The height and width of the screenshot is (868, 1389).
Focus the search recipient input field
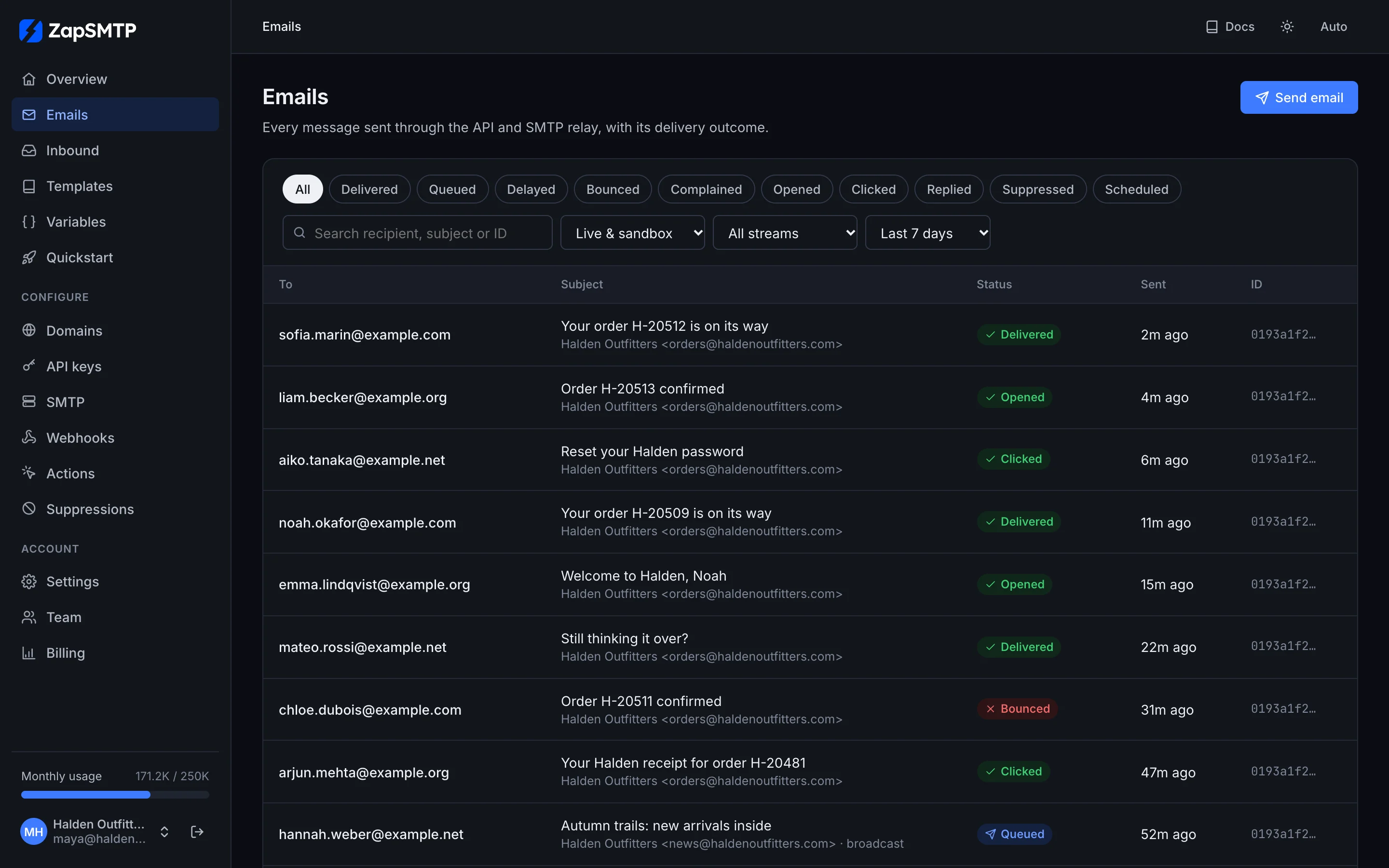pyautogui.click(x=417, y=232)
